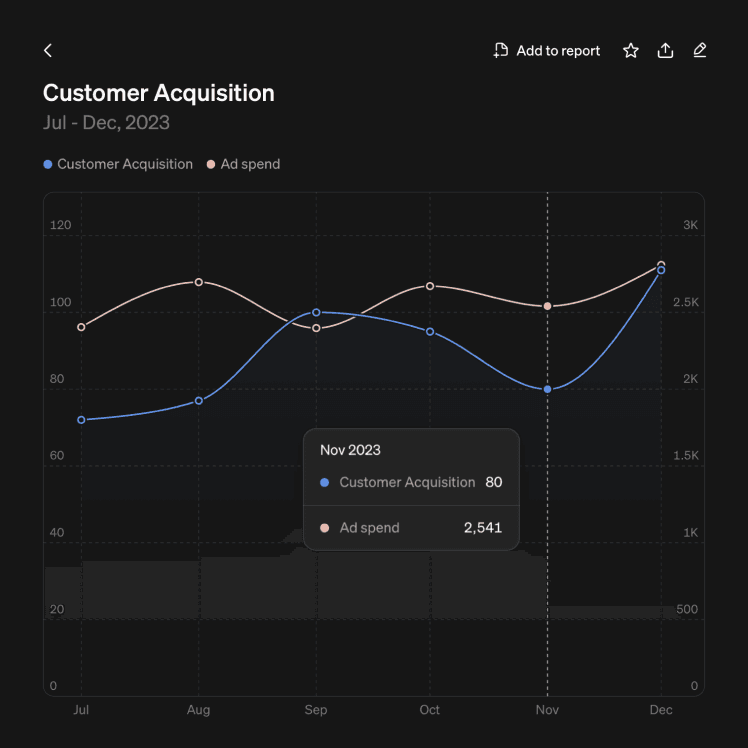Open the Jul - Dec, 2023 date range
The width and height of the screenshot is (748, 748).
(106, 123)
